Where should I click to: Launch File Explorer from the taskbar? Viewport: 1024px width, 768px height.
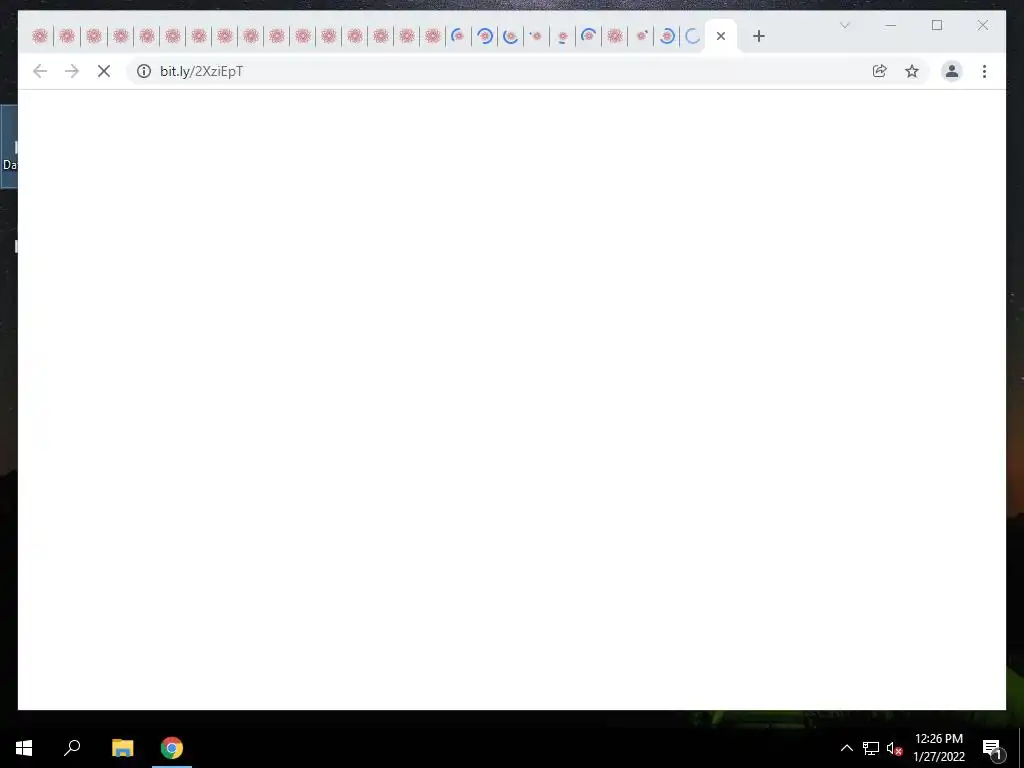coord(122,748)
